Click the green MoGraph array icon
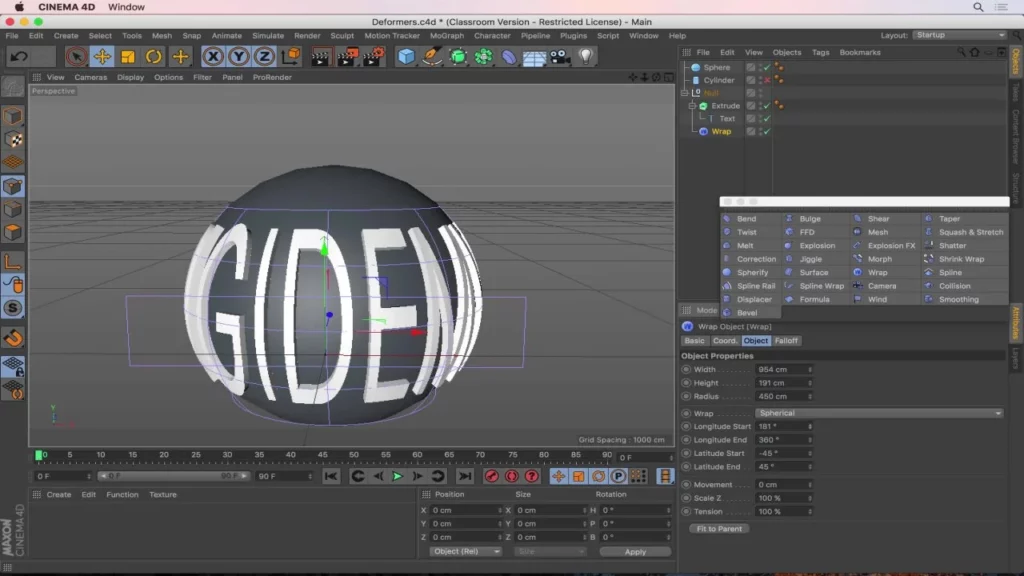 click(483, 57)
